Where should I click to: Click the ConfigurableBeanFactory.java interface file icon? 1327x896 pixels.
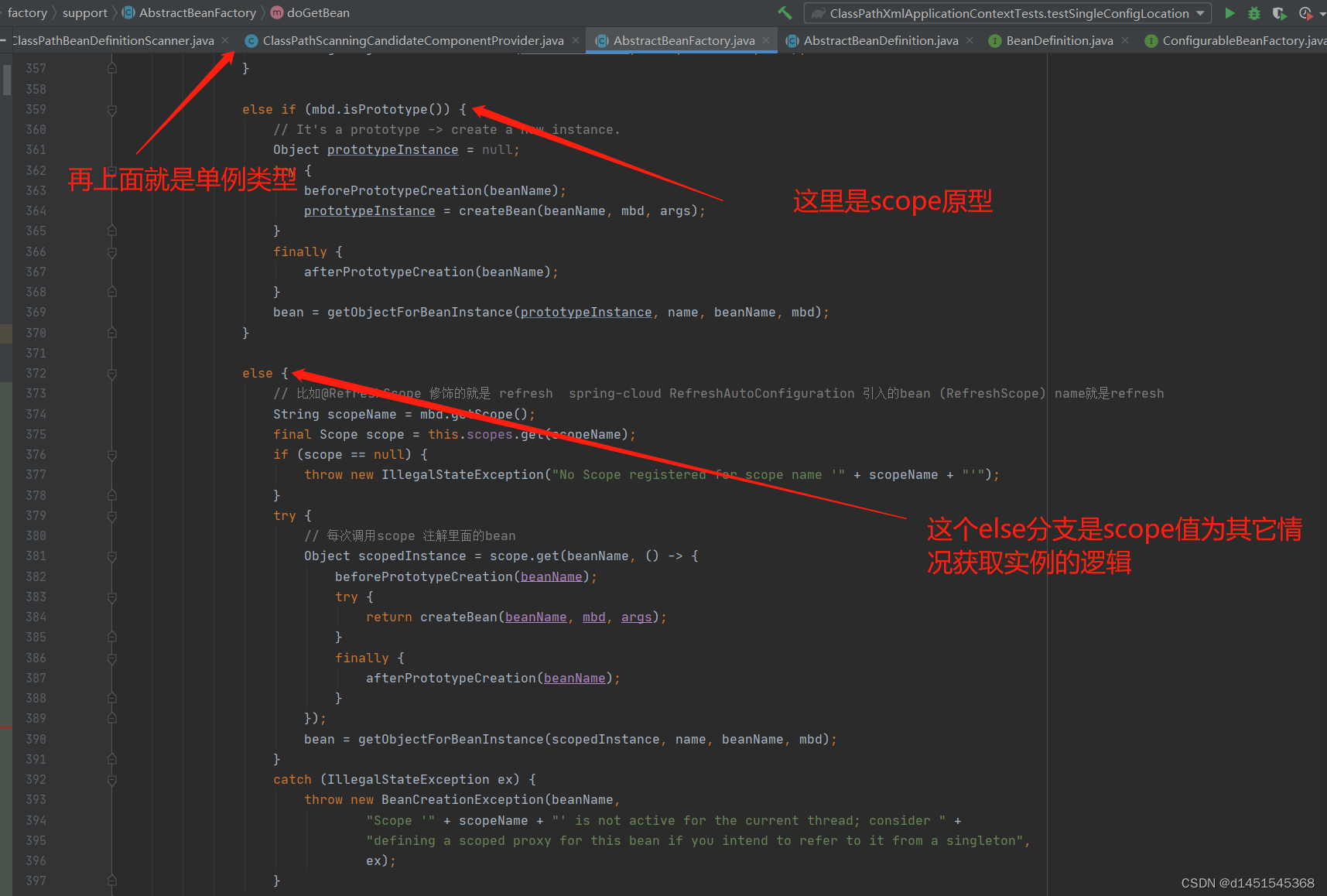click(x=1151, y=40)
